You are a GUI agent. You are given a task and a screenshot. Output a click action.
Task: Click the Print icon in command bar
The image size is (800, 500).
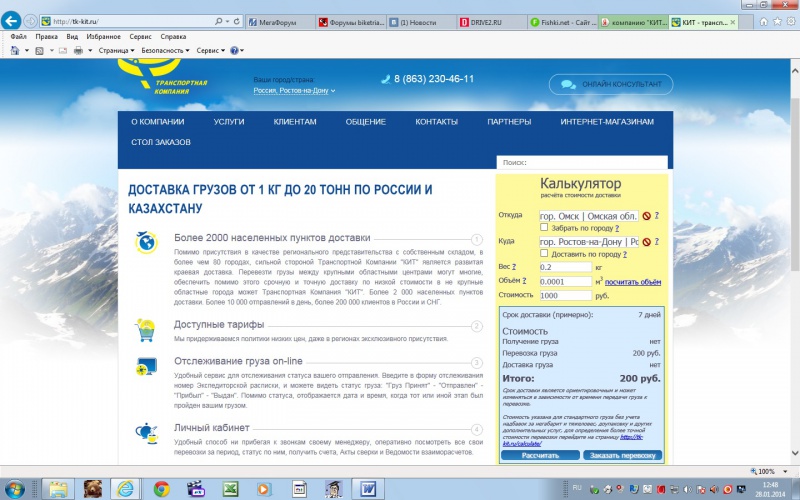pyautogui.click(x=78, y=51)
